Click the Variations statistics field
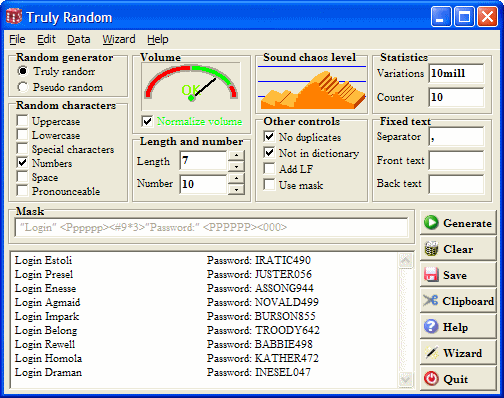 (456, 73)
